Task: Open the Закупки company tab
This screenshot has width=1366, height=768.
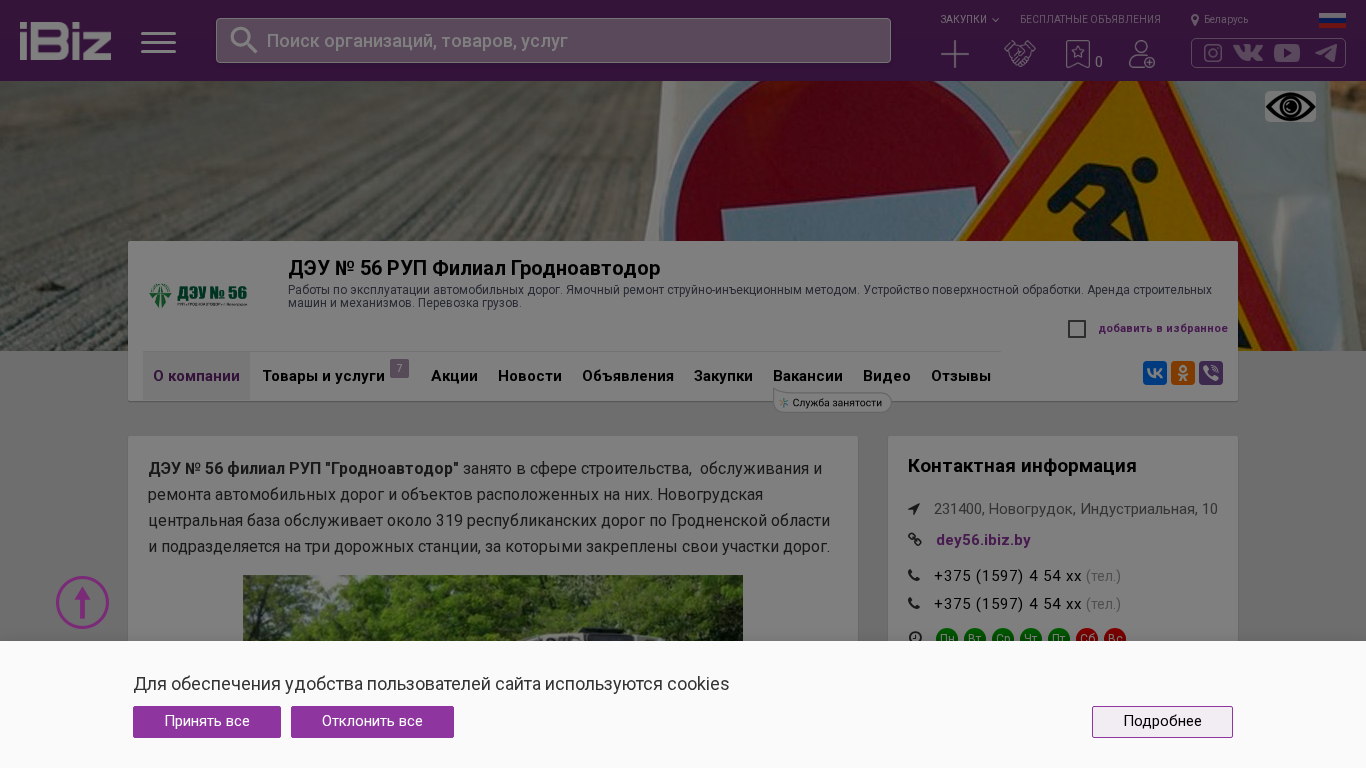Action: [723, 376]
